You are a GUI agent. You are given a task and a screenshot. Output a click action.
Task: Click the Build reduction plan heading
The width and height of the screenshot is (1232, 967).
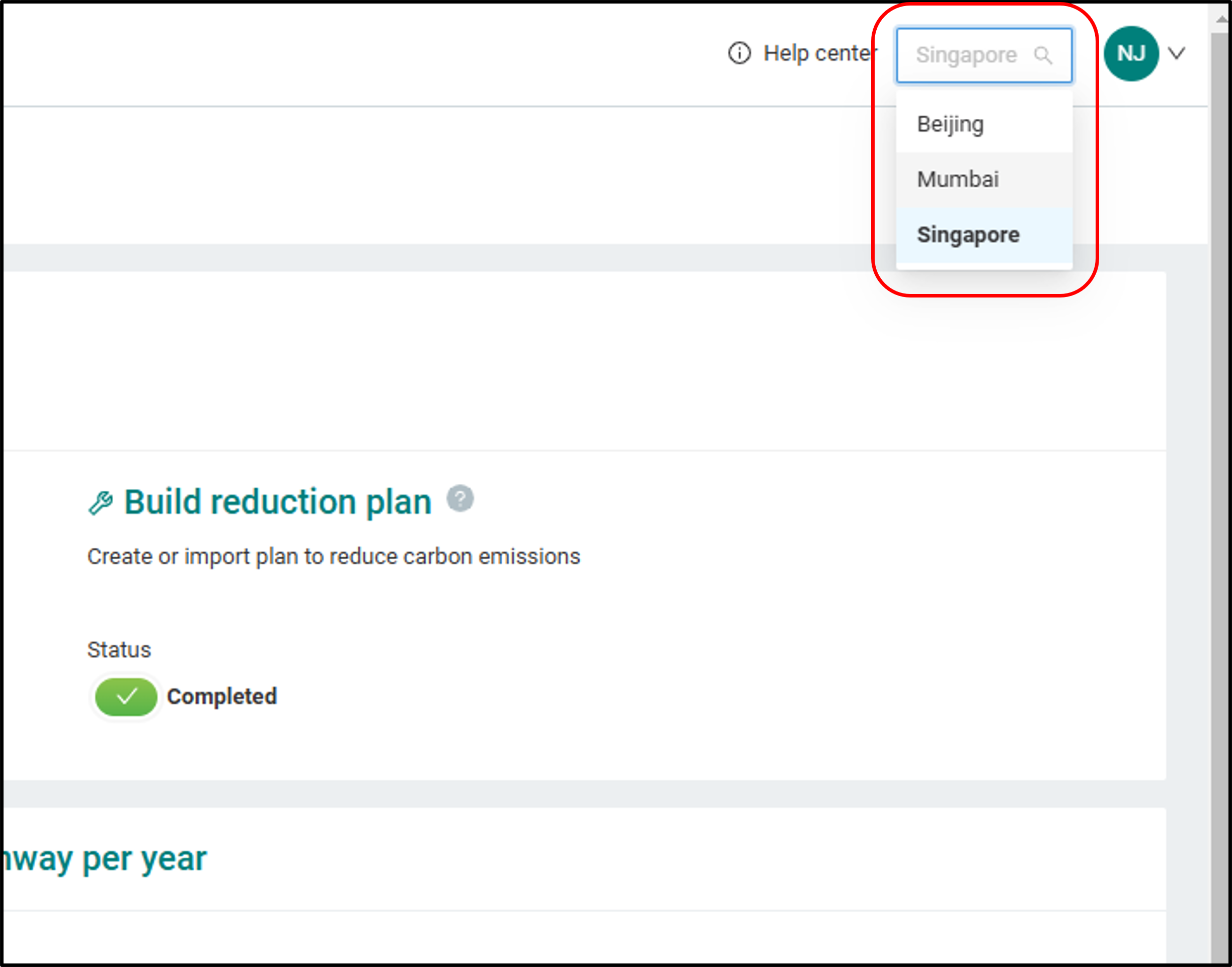click(x=277, y=501)
